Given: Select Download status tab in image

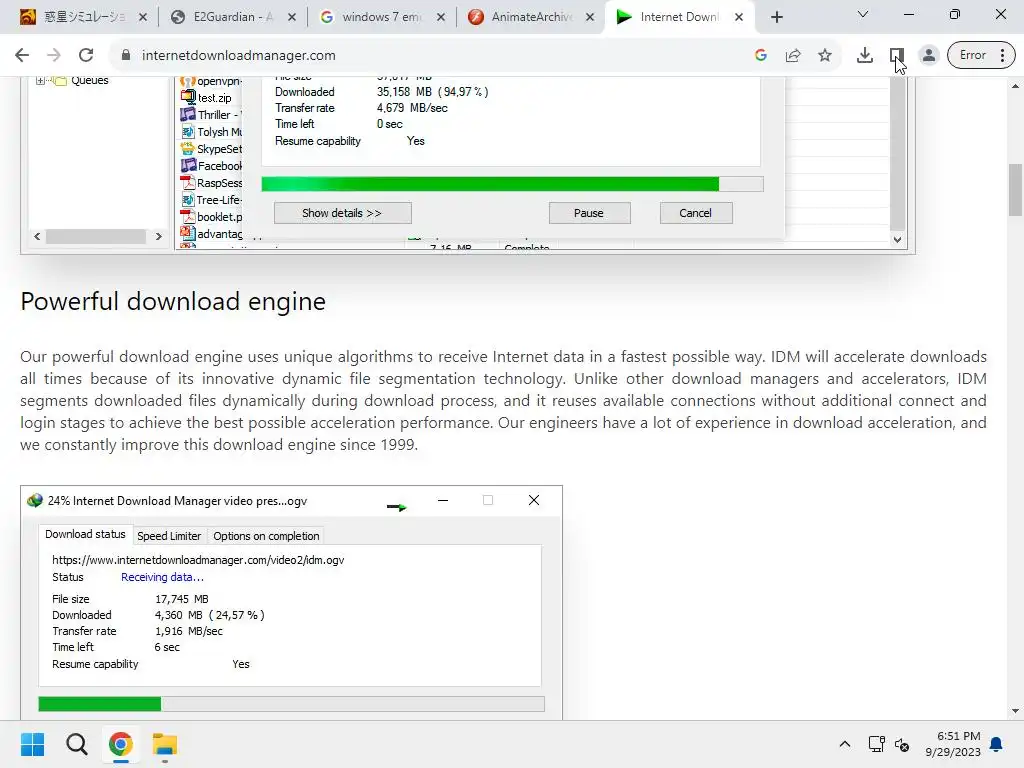Looking at the screenshot, I should [x=85, y=534].
